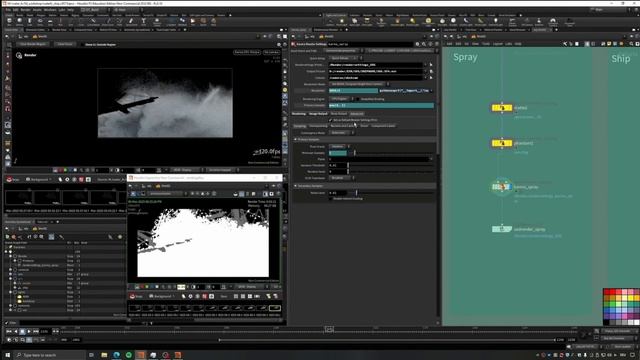Click the red icon in floating gallery toolbar
Screen dimensions: 640x360
point(204,296)
